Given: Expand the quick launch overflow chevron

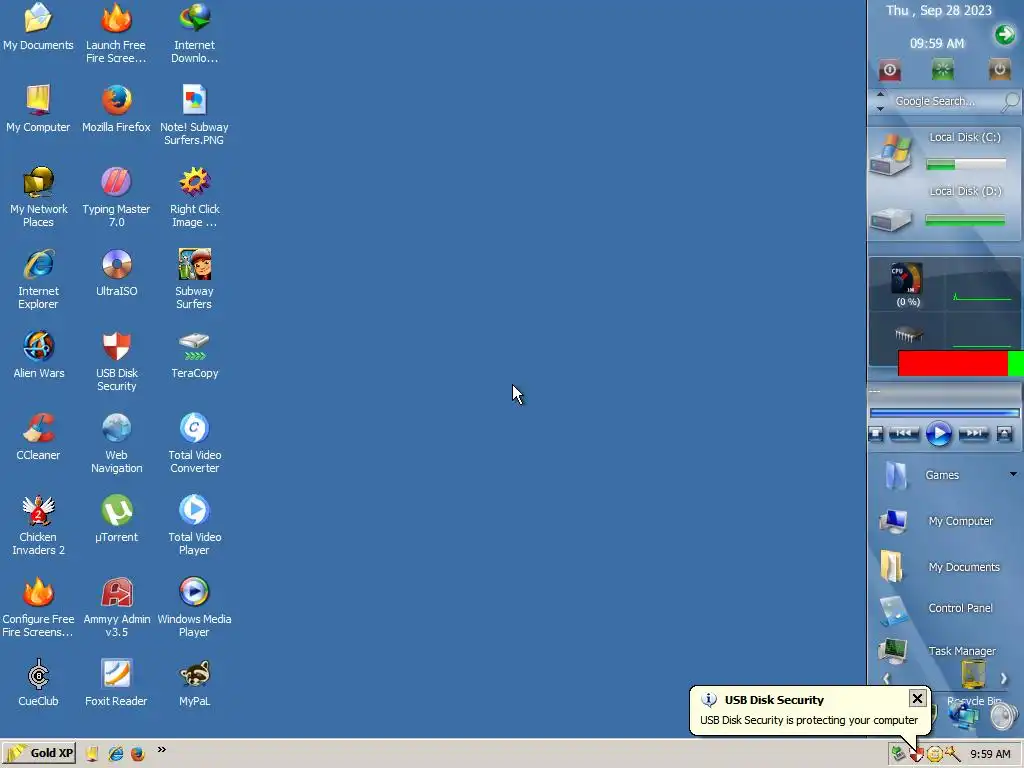Looking at the screenshot, I should 161,750.
